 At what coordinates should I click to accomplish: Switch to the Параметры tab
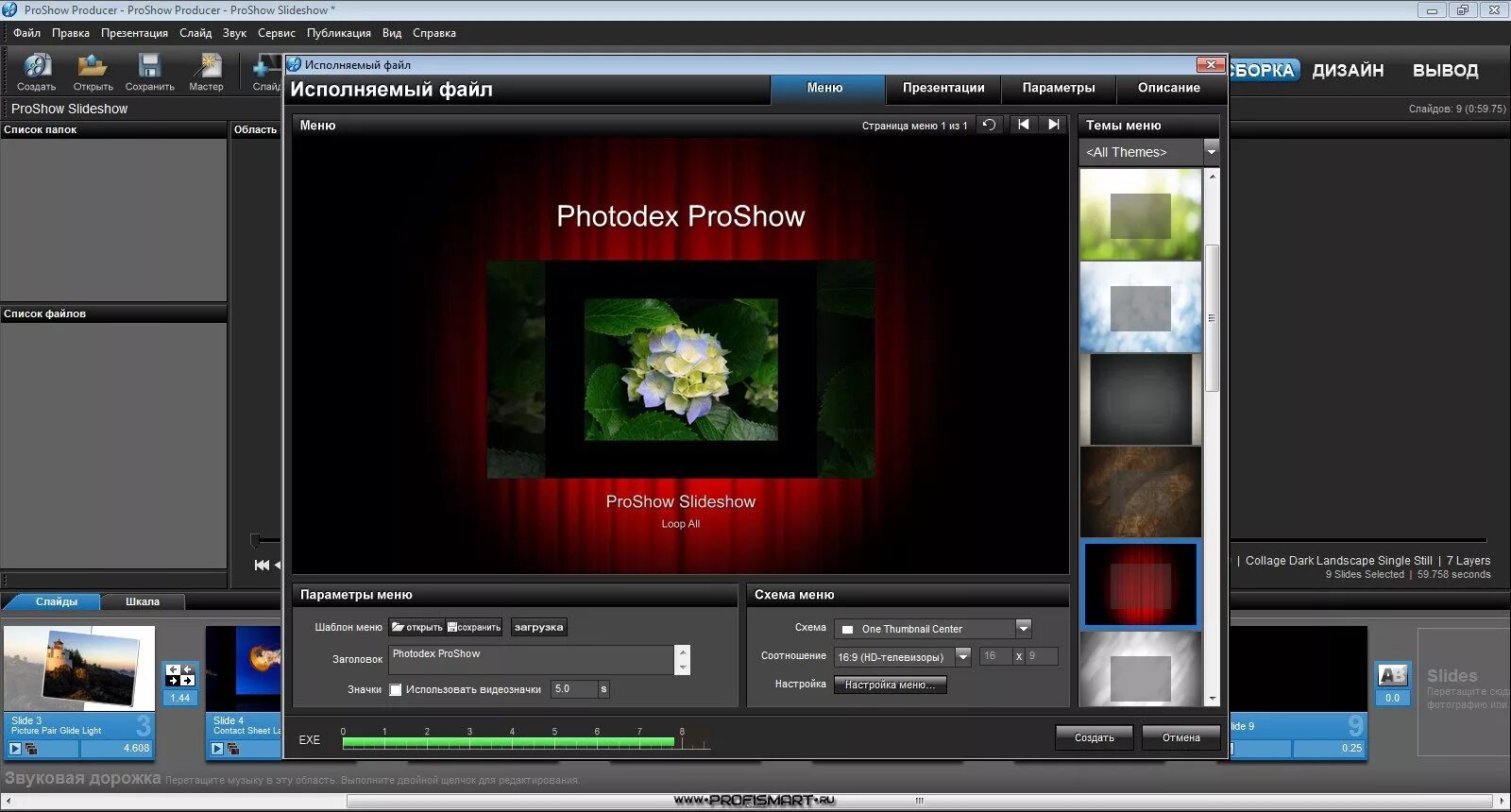tap(1059, 88)
